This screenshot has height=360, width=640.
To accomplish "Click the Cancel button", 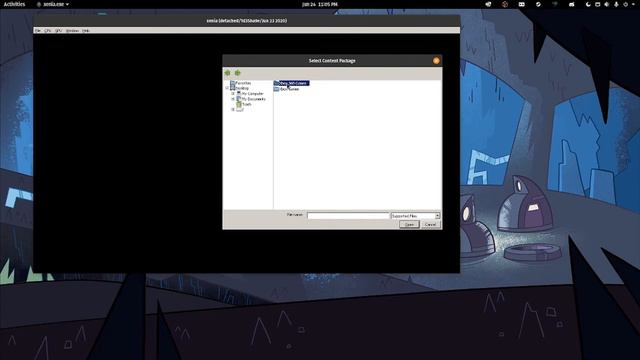I will click(x=431, y=224).
